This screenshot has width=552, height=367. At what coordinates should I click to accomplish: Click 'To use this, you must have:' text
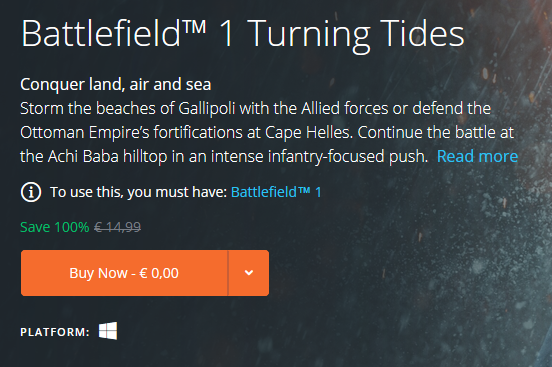[138, 192]
